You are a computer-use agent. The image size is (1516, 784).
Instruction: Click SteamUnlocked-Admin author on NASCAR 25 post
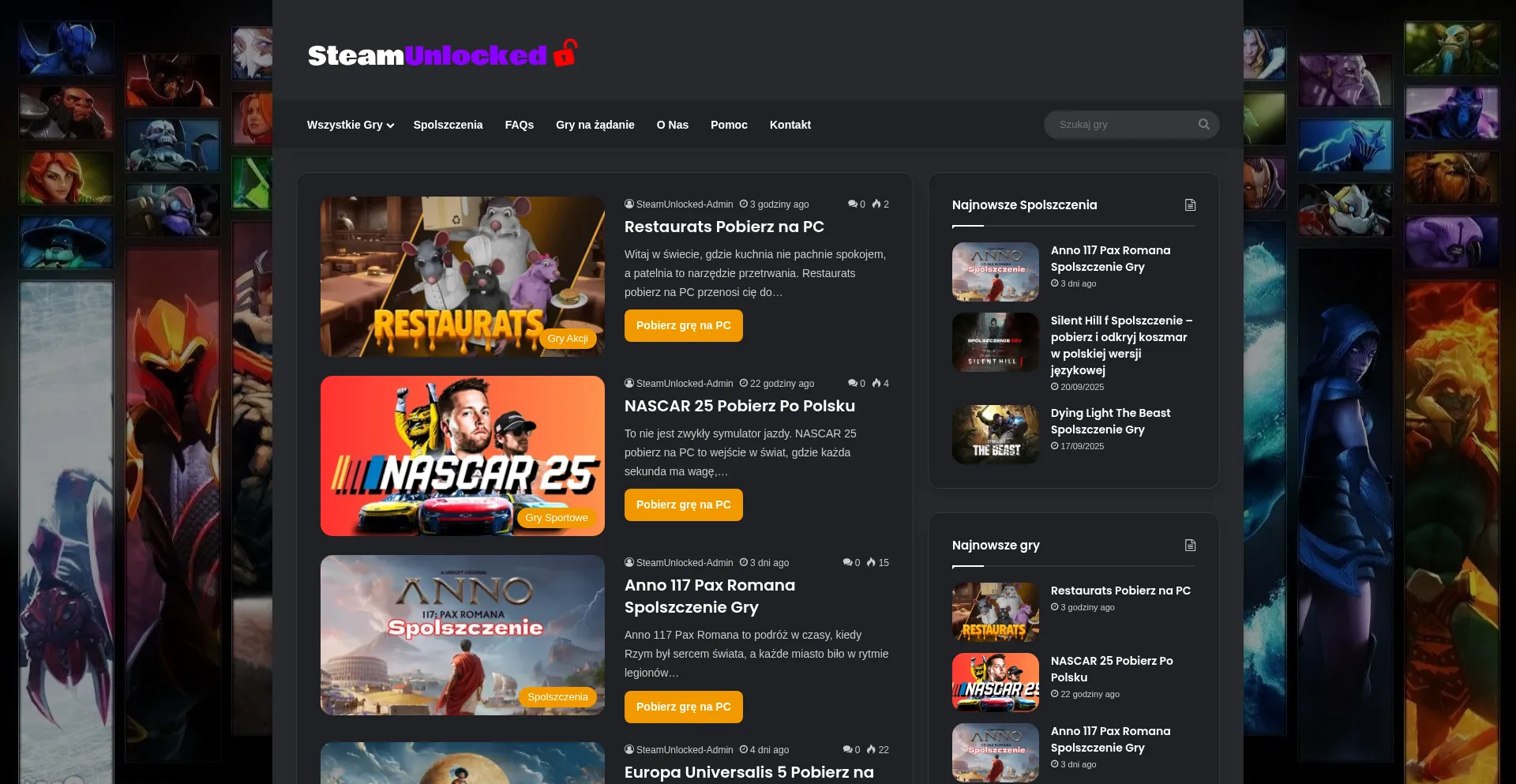pyautogui.click(x=685, y=383)
